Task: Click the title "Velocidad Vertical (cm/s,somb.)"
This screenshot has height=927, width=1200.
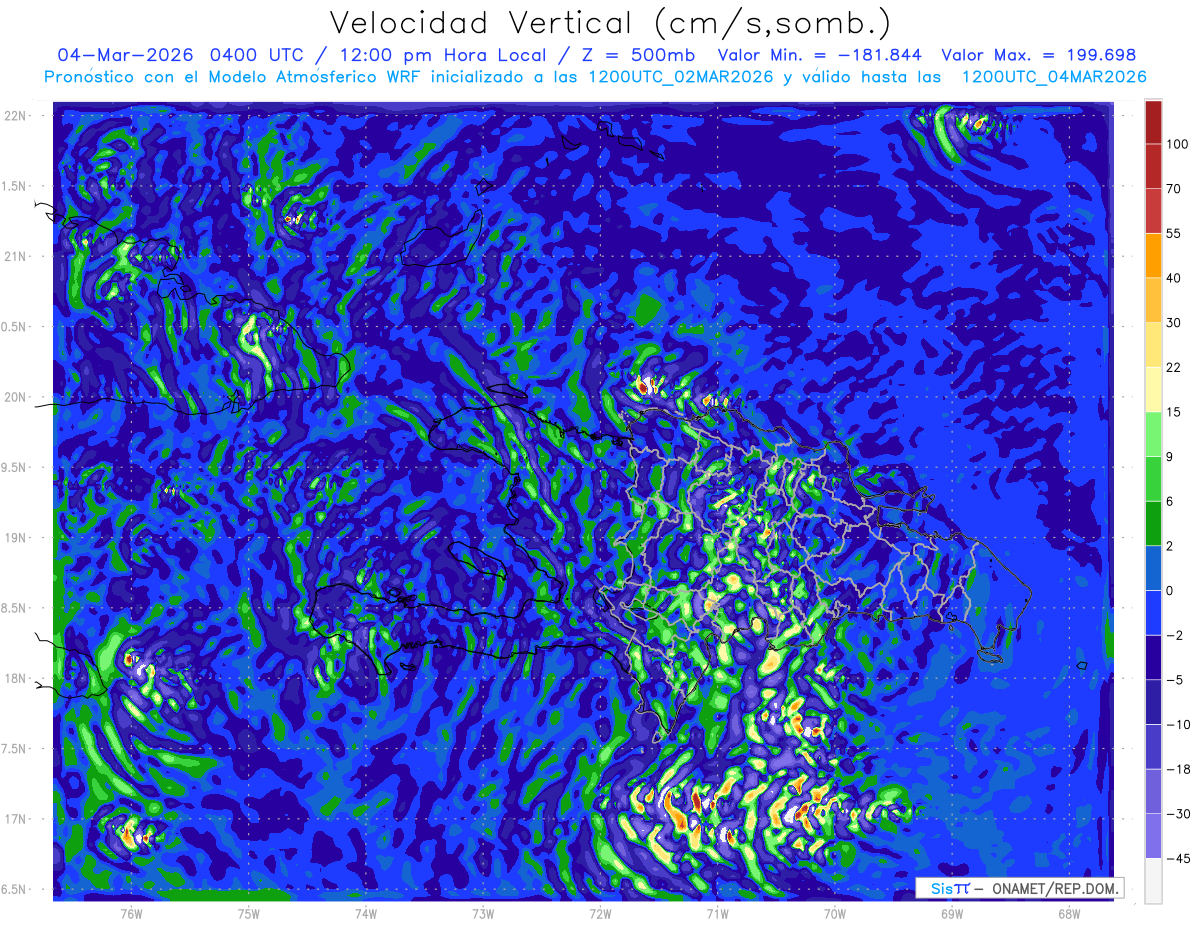Action: click(611, 23)
